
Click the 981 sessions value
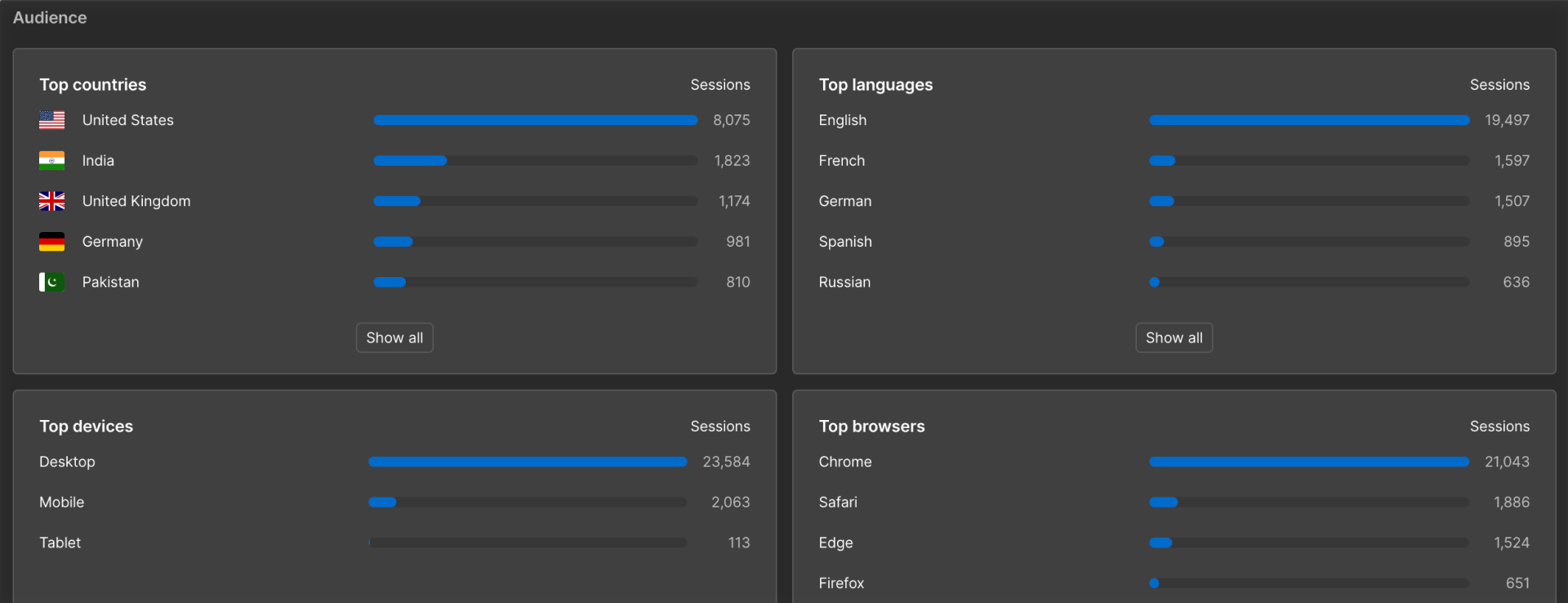pos(737,242)
